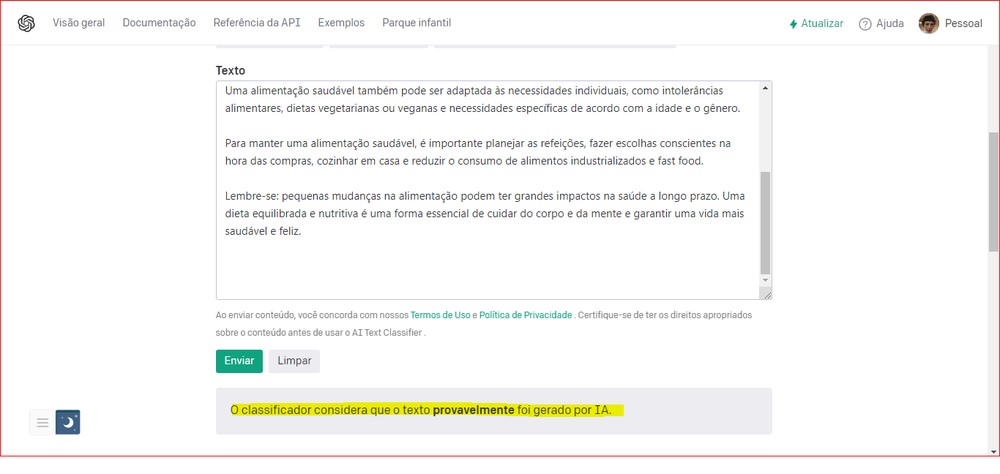The image size is (1000, 474).
Task: Open Referência da API
Action: pyautogui.click(x=256, y=23)
